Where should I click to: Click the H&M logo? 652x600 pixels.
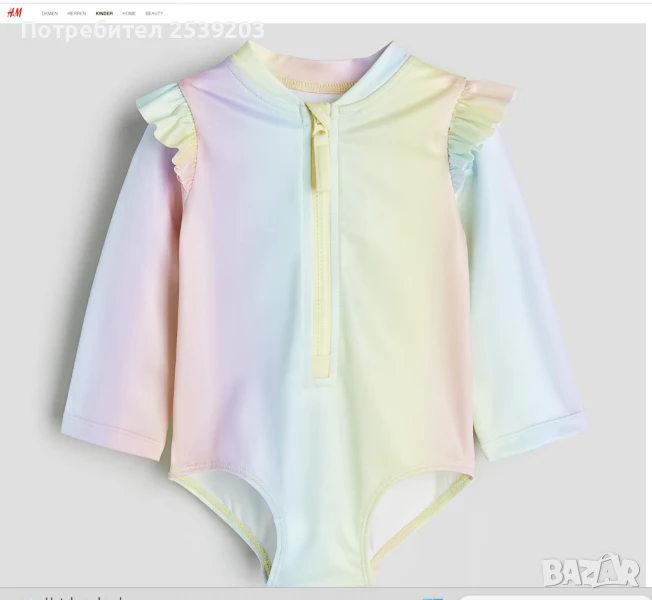[x=13, y=13]
